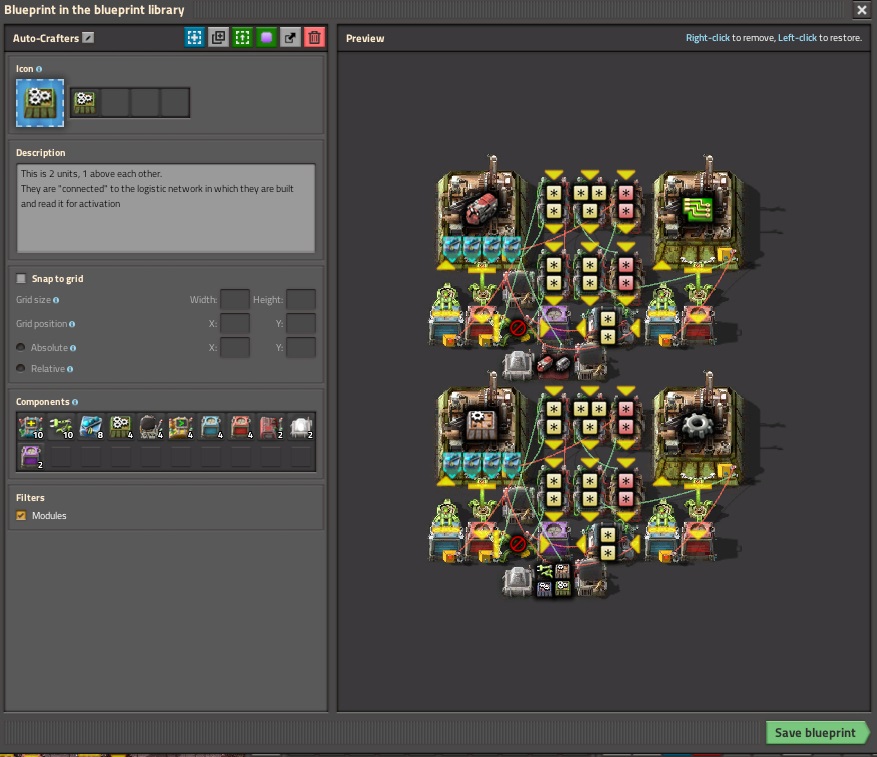
Task: Click the export blueprint string button
Action: (290, 37)
